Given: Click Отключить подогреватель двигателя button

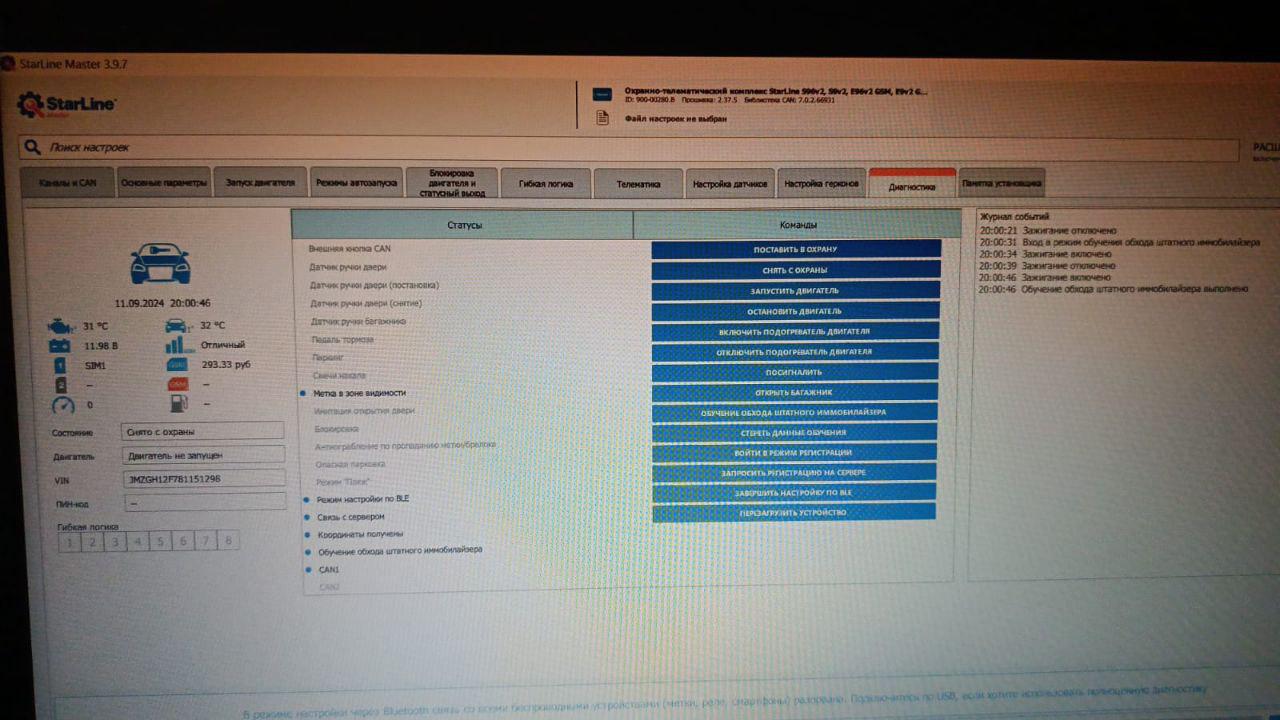Looking at the screenshot, I should [795, 352].
